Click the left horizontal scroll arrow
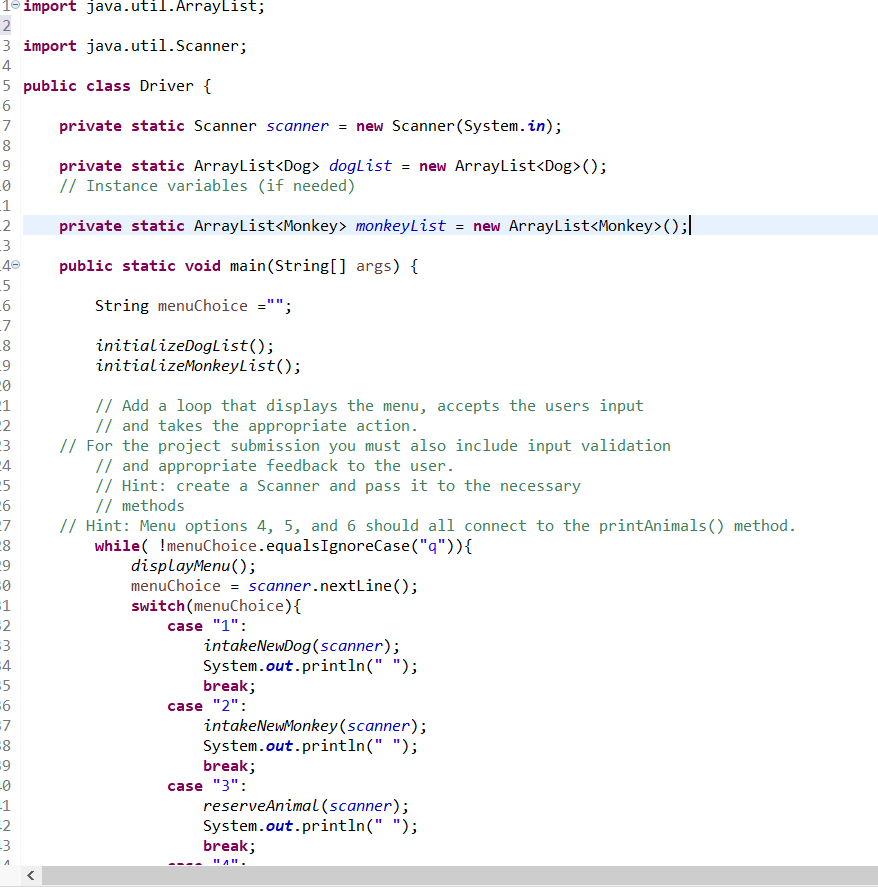878x887 pixels. point(30,875)
